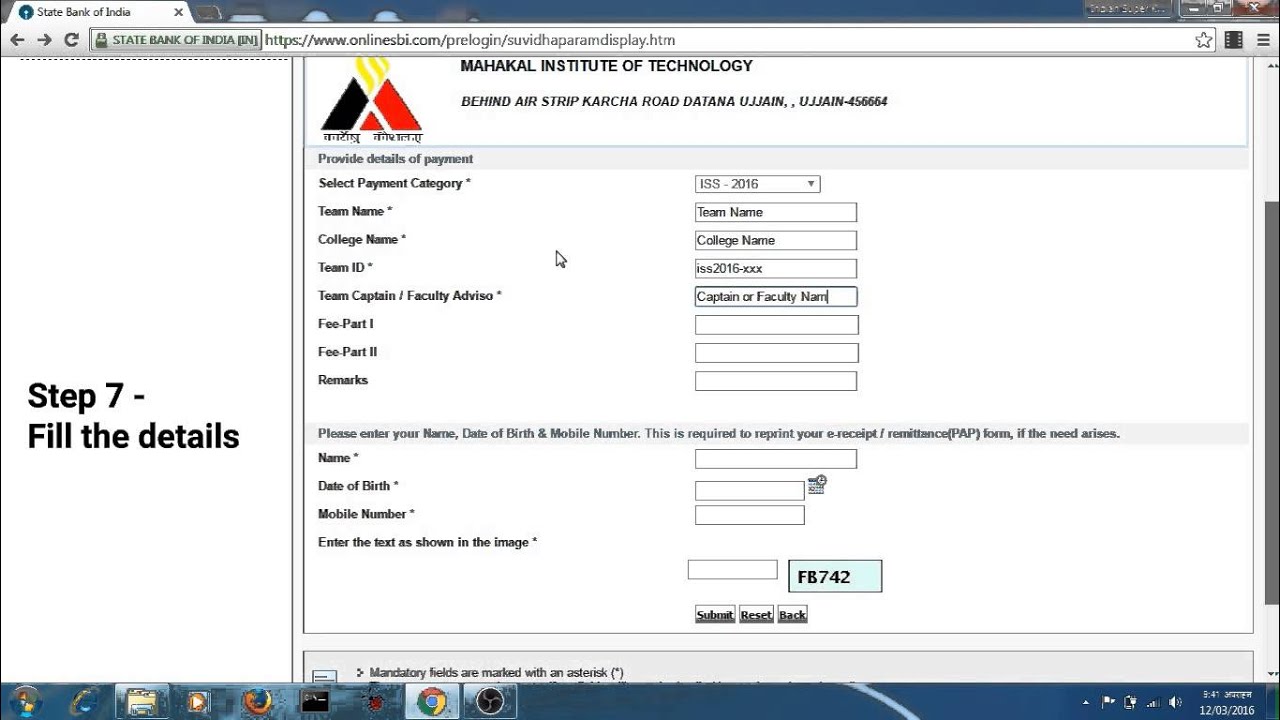
Task: Click the Fee-Part I field
Action: (x=777, y=324)
